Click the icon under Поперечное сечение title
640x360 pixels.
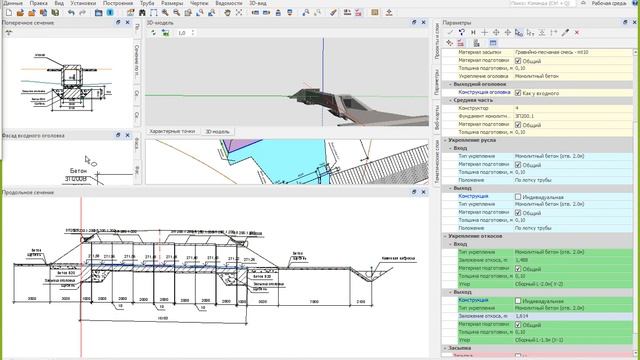coord(9,33)
